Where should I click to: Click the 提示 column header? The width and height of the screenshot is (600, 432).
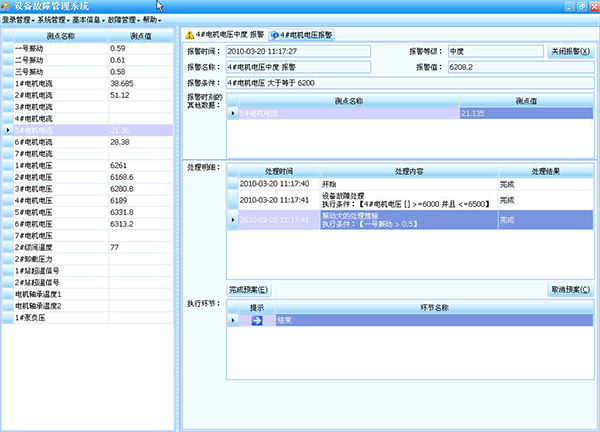tap(257, 308)
